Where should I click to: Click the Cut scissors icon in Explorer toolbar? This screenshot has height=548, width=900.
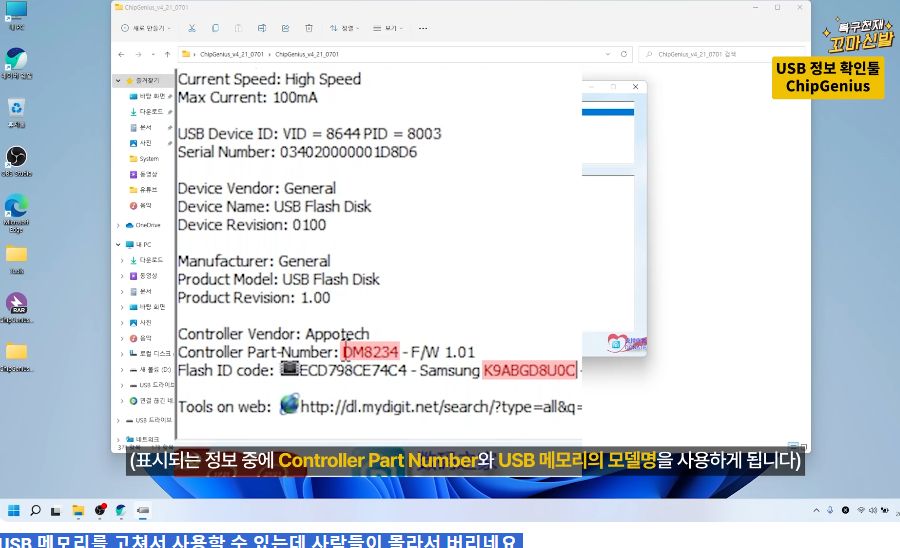point(192,28)
